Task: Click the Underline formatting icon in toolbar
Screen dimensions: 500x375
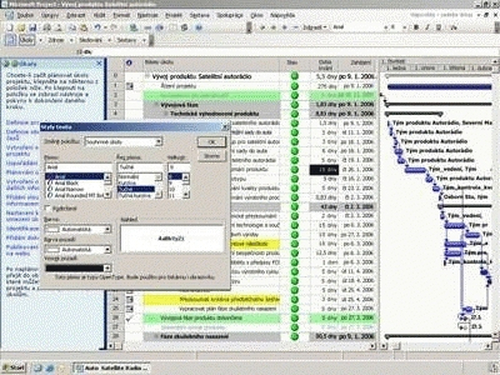Action: pos(439,27)
